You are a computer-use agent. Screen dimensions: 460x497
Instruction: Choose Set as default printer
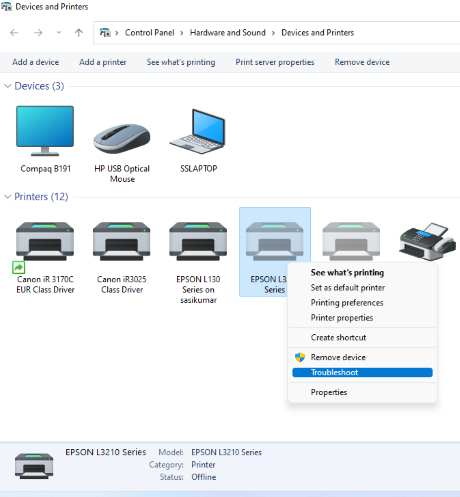pyautogui.click(x=348, y=288)
